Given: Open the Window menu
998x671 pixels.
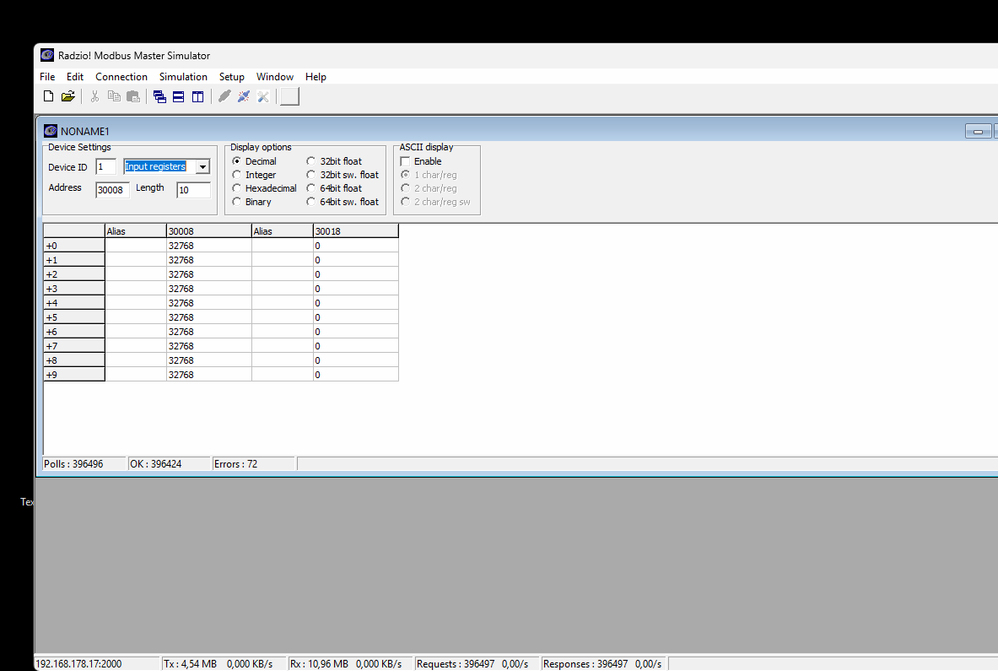Looking at the screenshot, I should point(275,76).
